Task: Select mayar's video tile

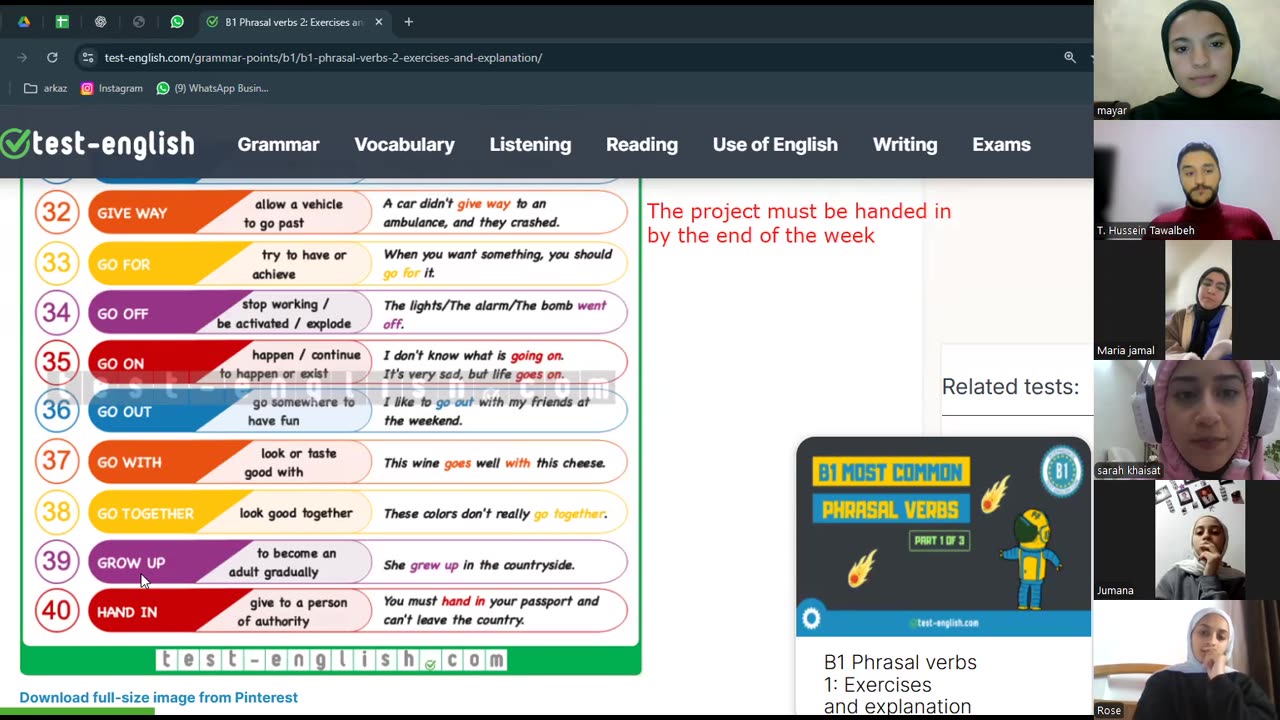Action: click(x=1187, y=60)
